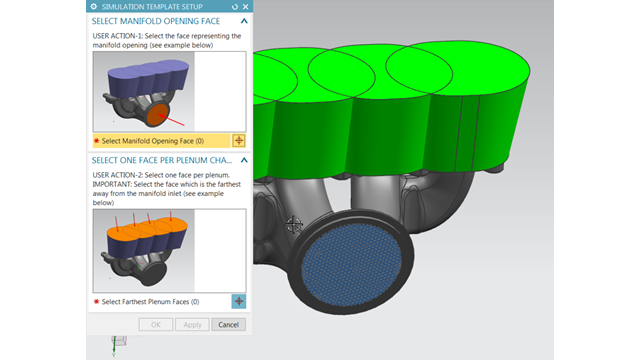This screenshot has height=360, width=640.
Task: Collapse the Select Manifold Opening Face section
Action: pos(244,21)
